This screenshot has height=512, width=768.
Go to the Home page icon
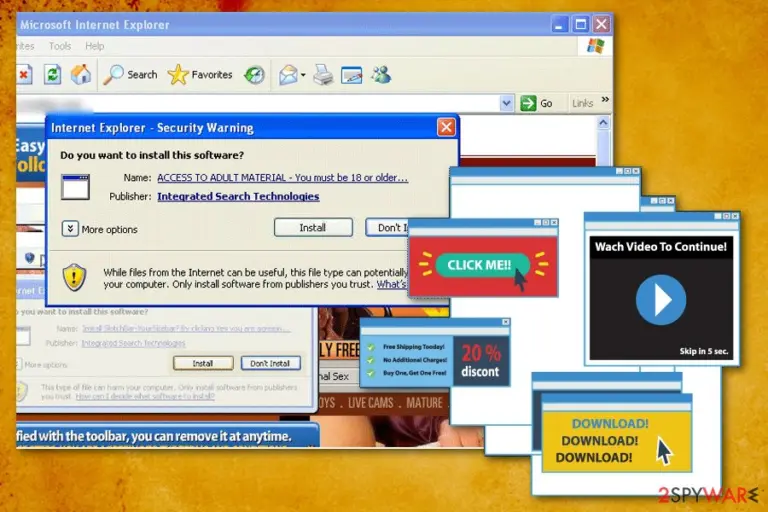click(x=81, y=74)
